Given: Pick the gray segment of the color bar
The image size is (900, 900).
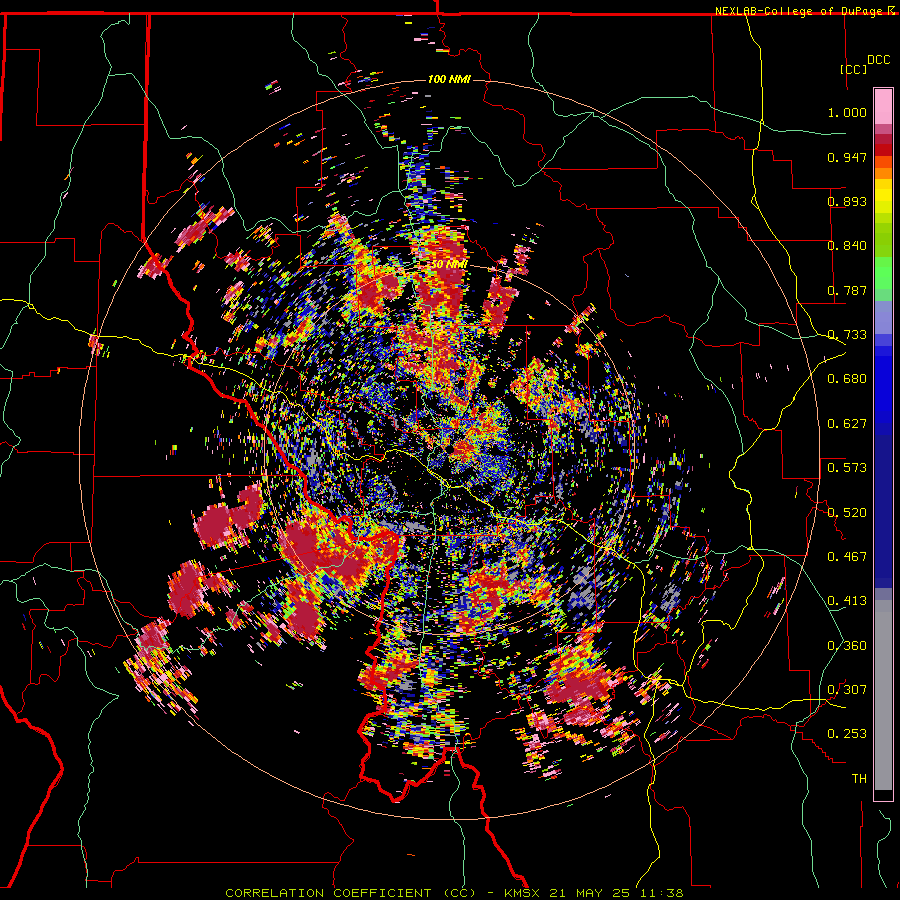Looking at the screenshot, I should 883,695.
